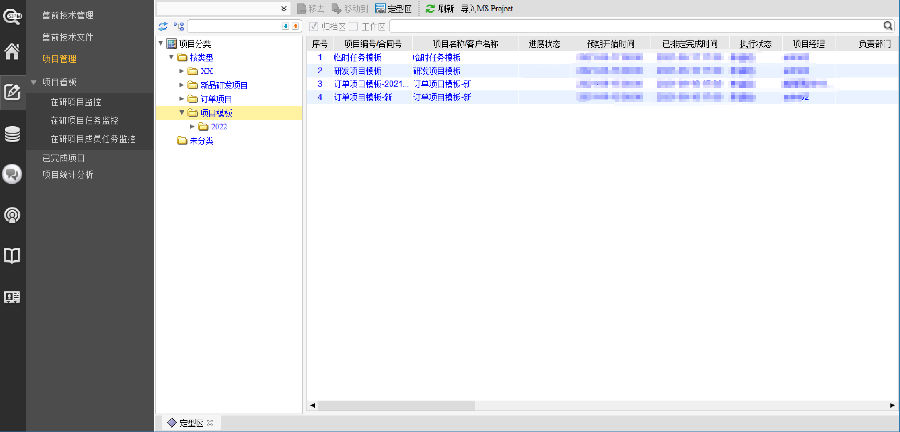Viewport: 900px width, 432px height.
Task: Toggle the 工作区 checkbox
Action: tap(353, 26)
